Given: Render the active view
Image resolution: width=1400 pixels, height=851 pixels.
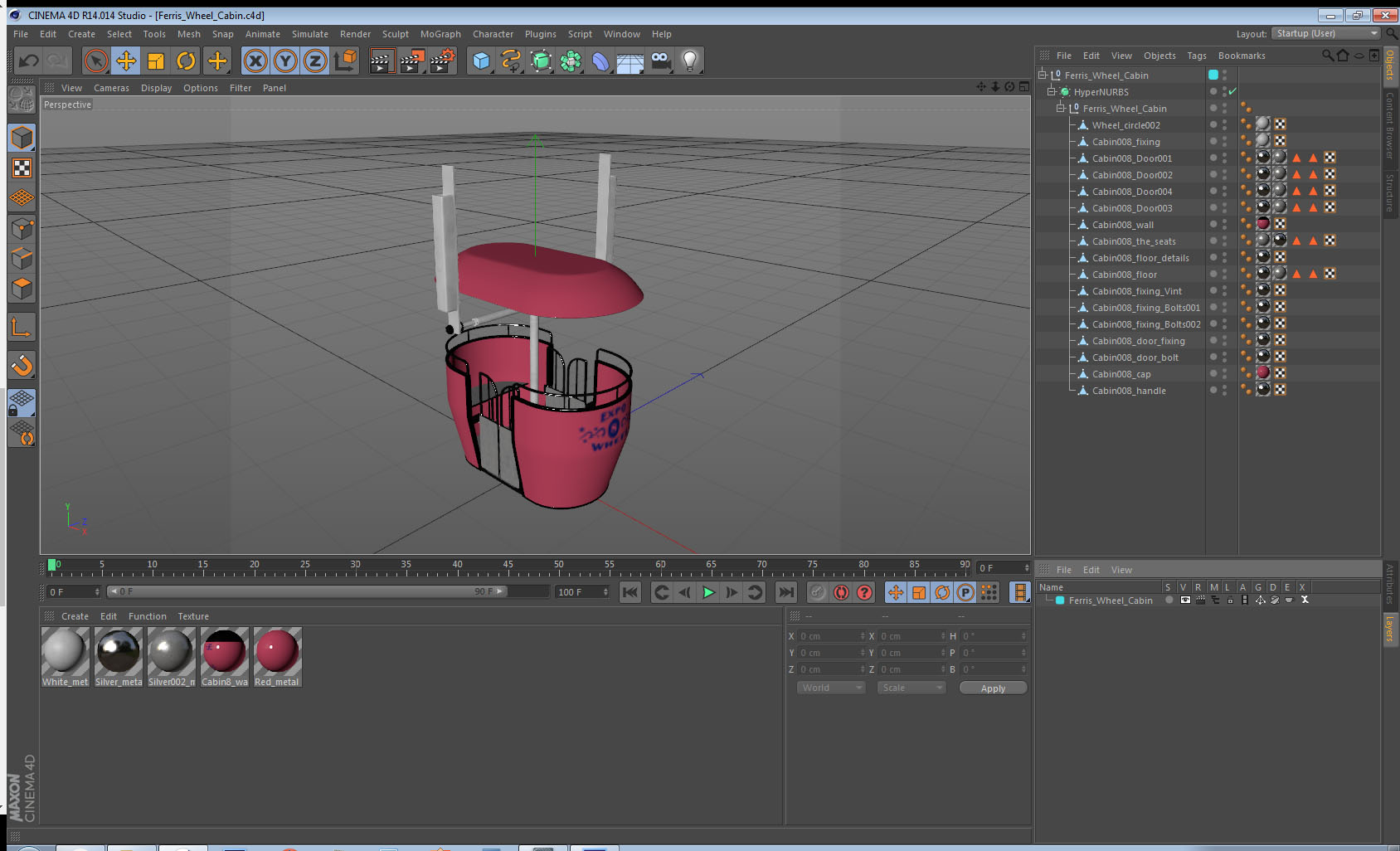Looking at the screenshot, I should coord(382,61).
